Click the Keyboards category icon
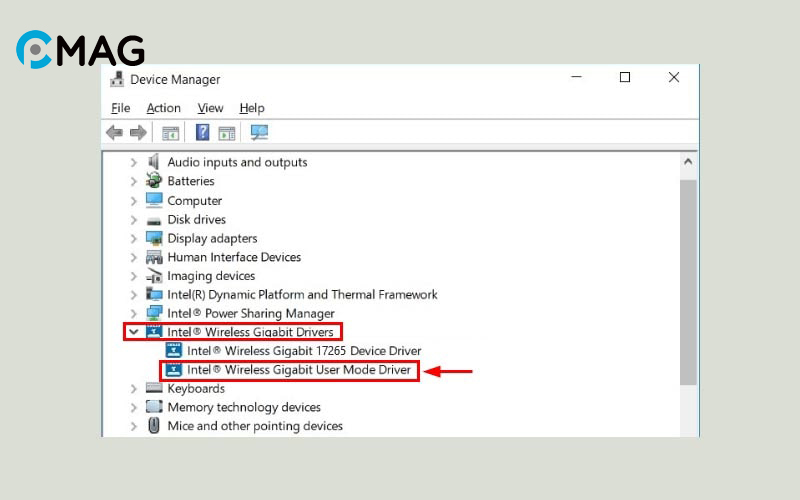This screenshot has height=500, width=800. (154, 388)
